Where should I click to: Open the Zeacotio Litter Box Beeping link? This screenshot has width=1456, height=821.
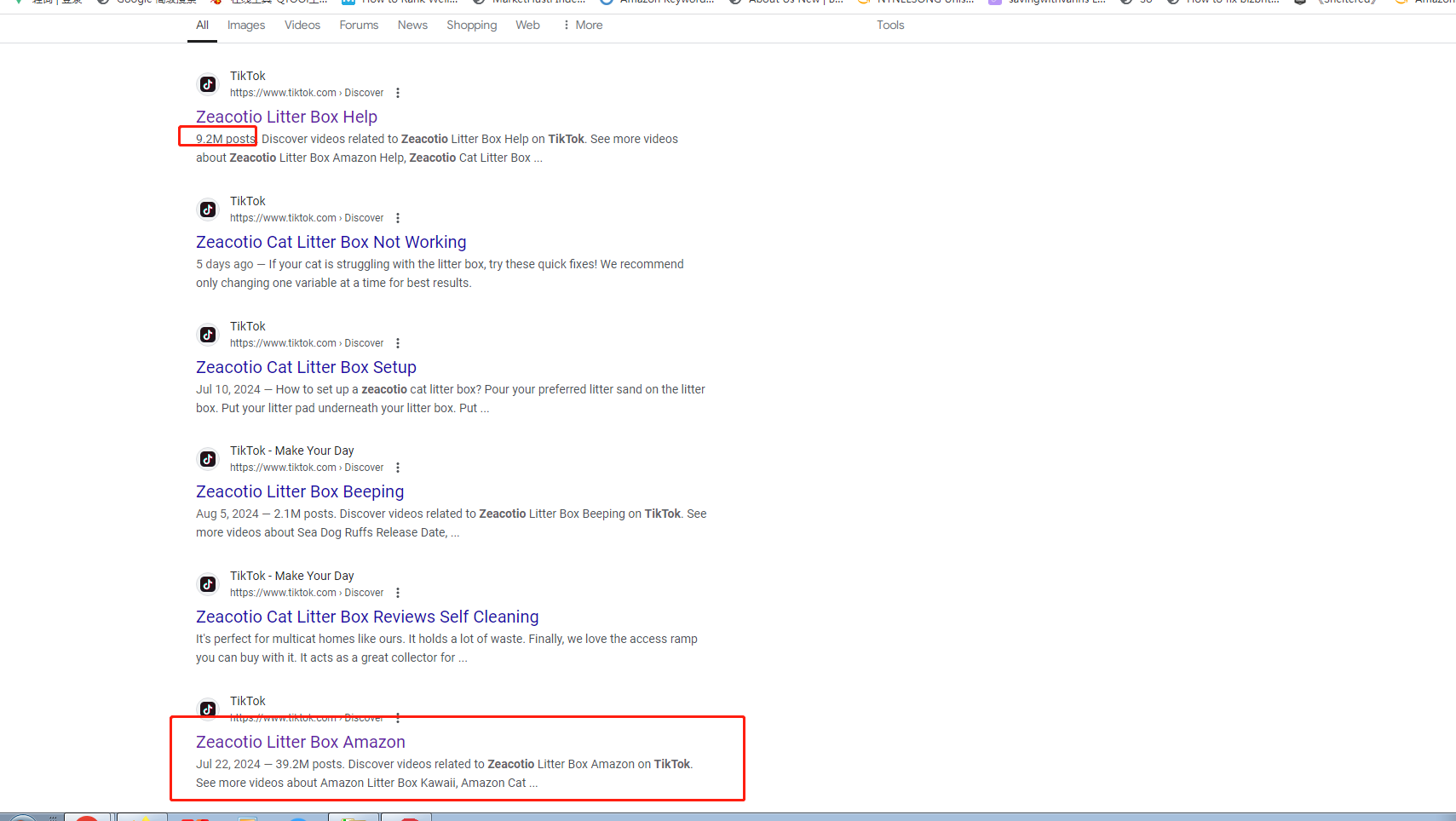[300, 491]
